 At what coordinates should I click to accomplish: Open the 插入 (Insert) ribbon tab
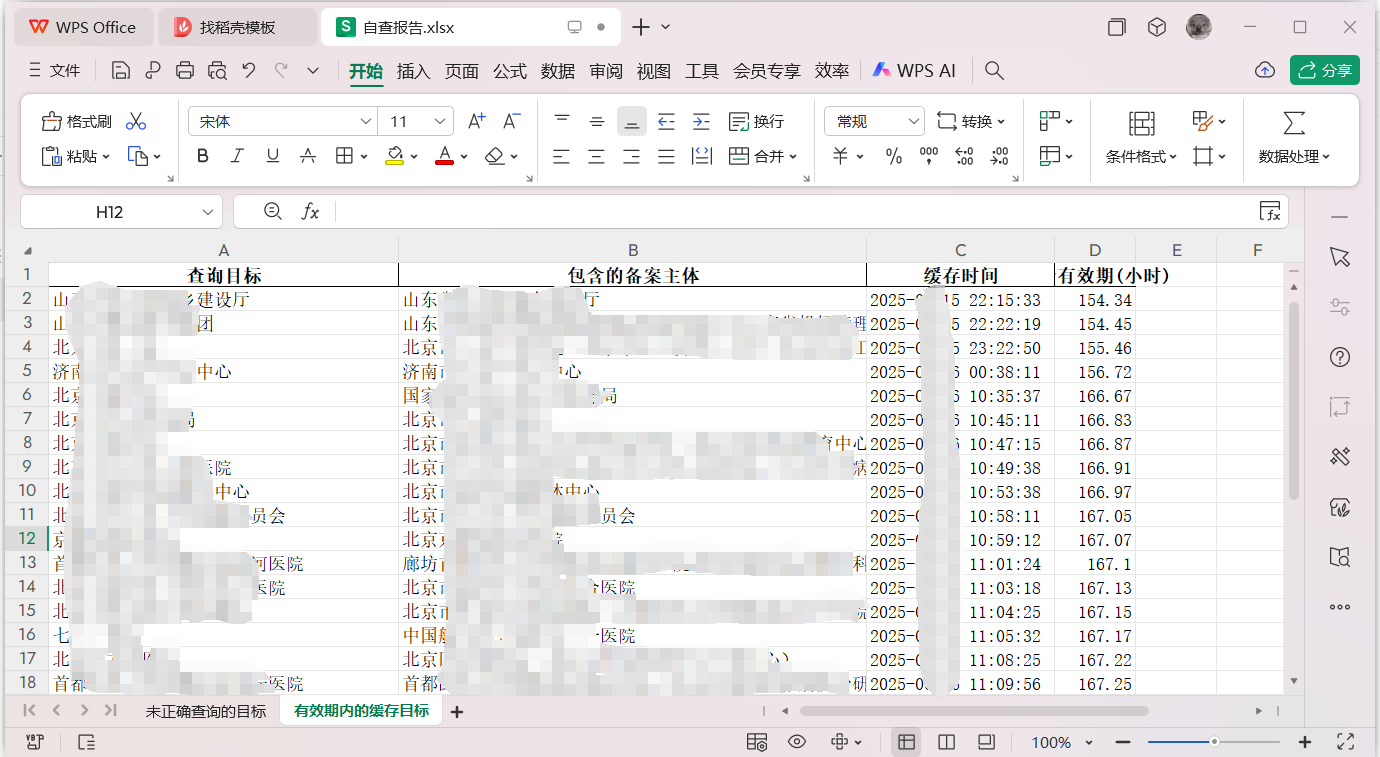coord(413,71)
